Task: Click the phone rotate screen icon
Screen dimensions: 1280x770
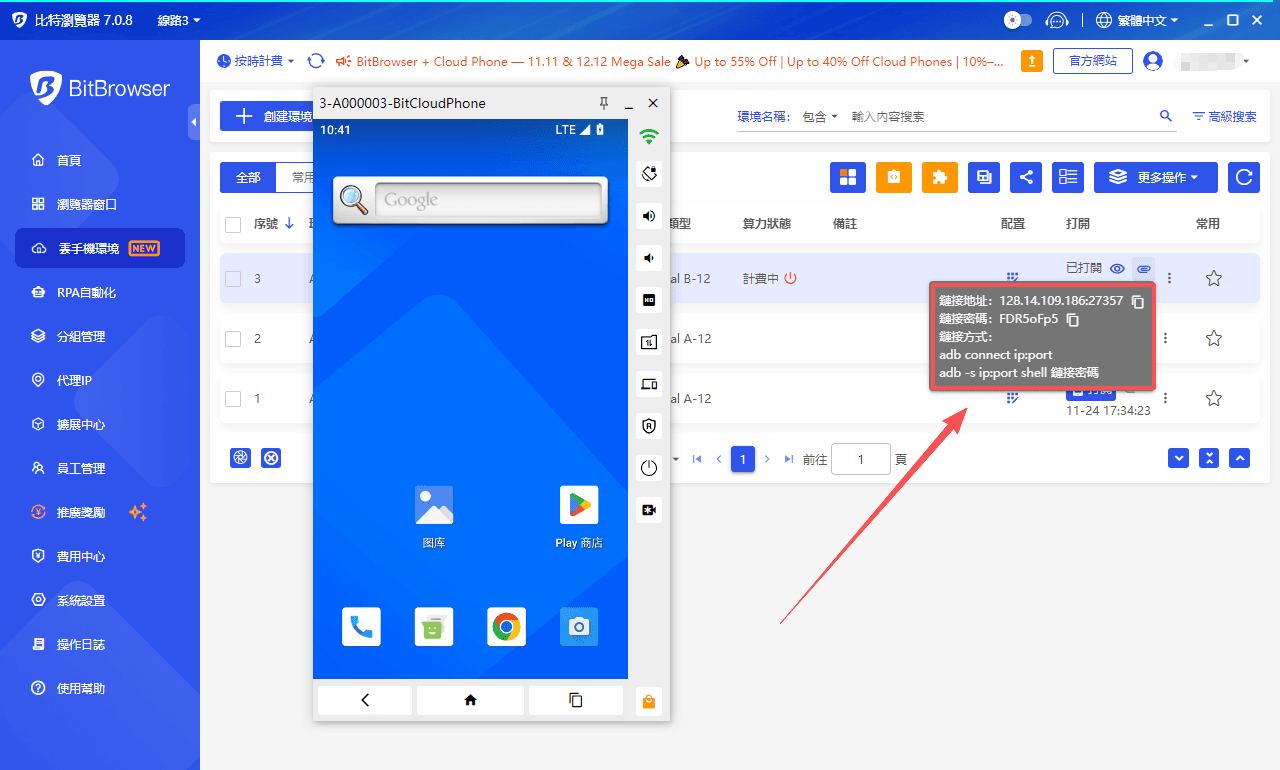Action: coord(649,174)
